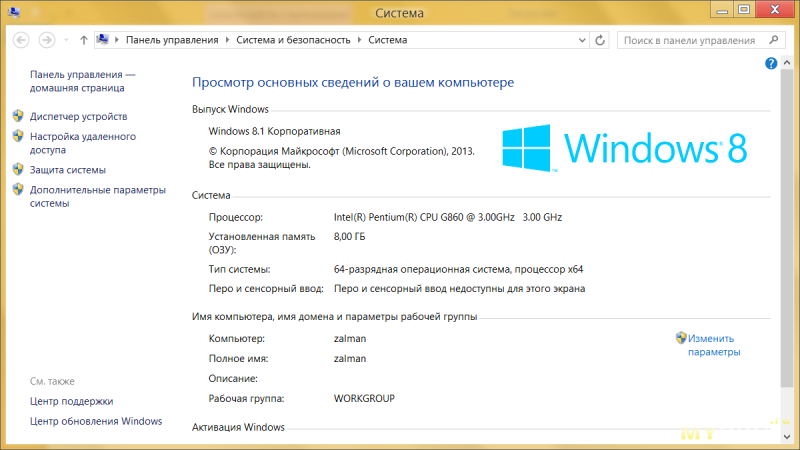Click the vertical scrollbar thumb

pos(787,229)
